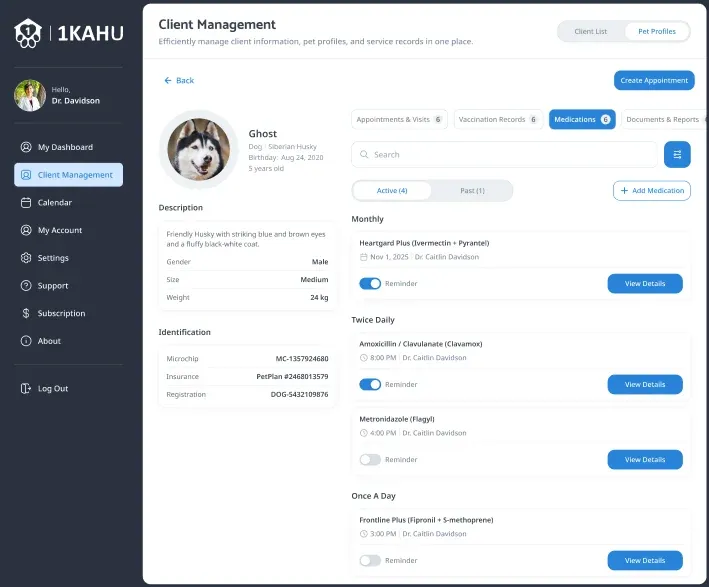The image size is (709, 587).
Task: Open the filter options button
Action: [x=677, y=155]
